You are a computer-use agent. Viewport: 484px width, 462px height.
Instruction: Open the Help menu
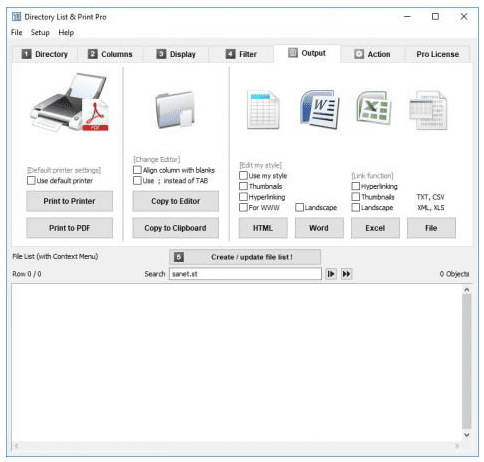pos(66,33)
